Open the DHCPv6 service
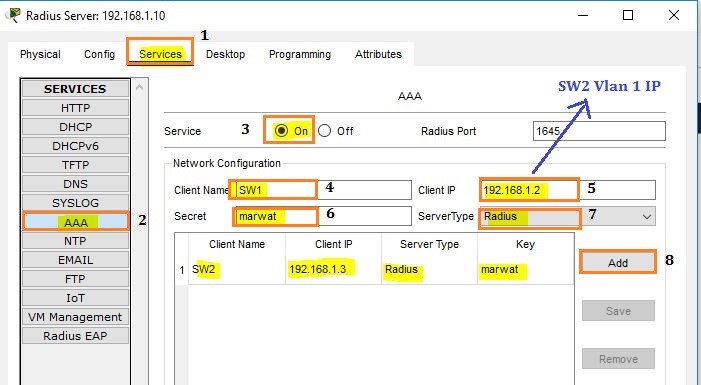This screenshot has height=385, width=701. (75, 146)
